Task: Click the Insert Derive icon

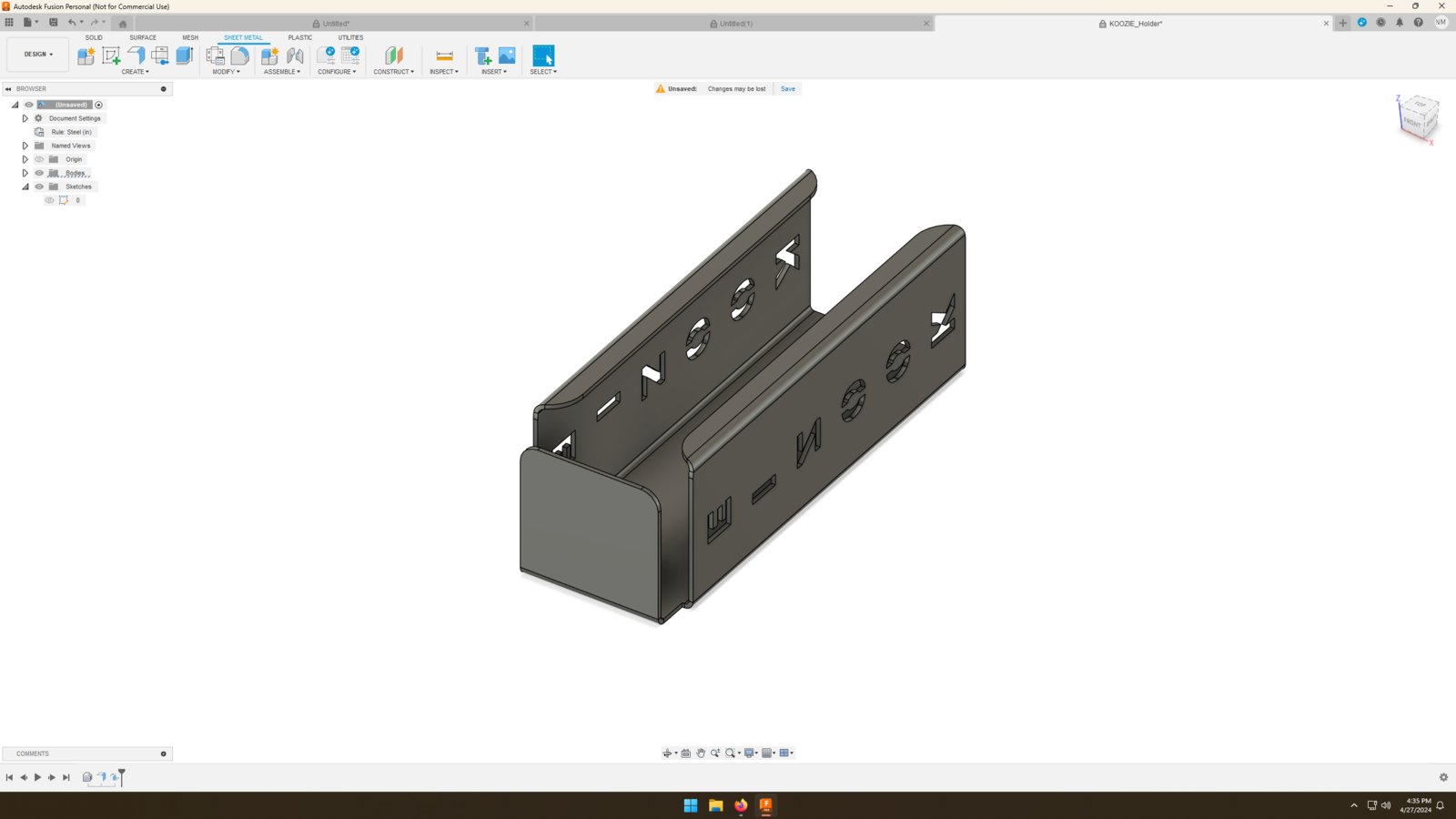Action: pyautogui.click(x=483, y=56)
